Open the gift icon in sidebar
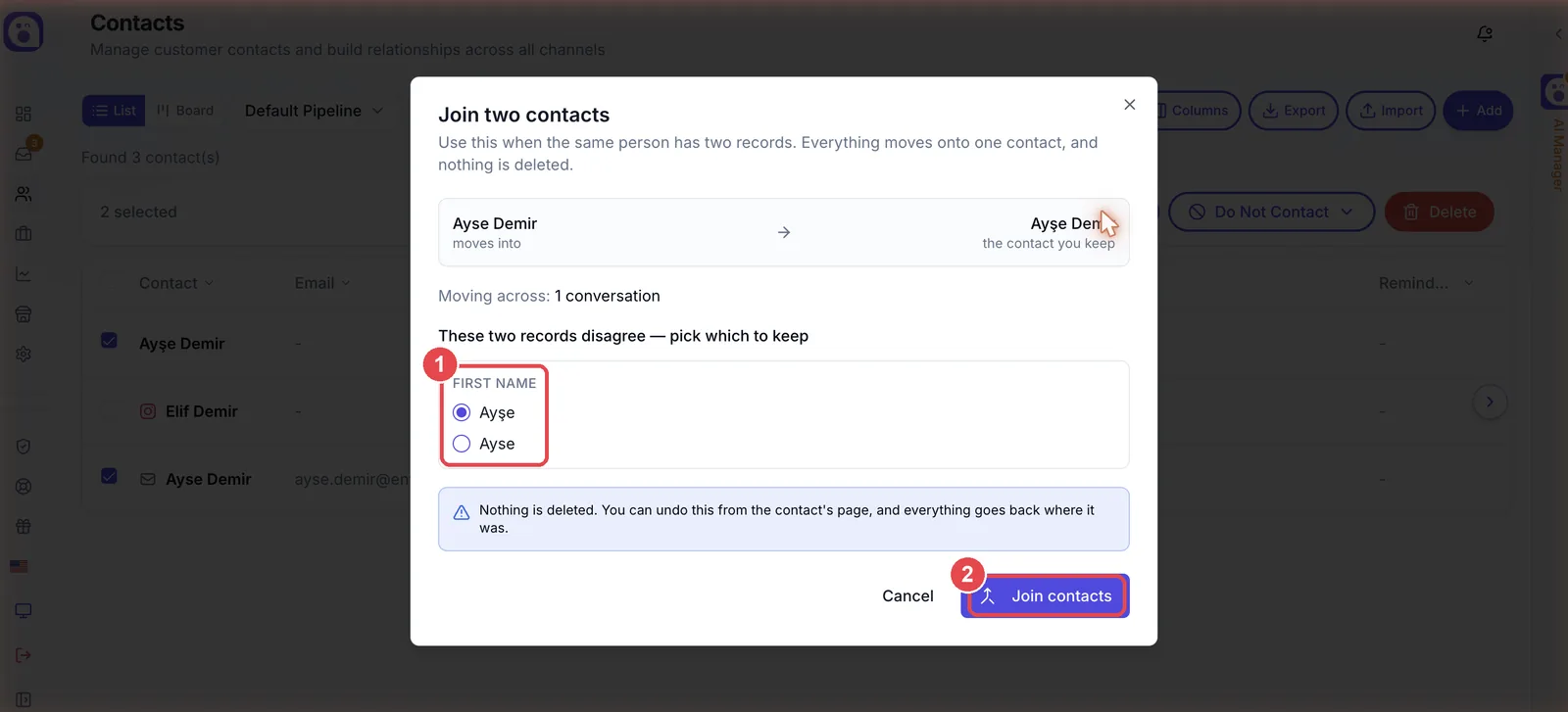1568x712 pixels. coord(24,527)
